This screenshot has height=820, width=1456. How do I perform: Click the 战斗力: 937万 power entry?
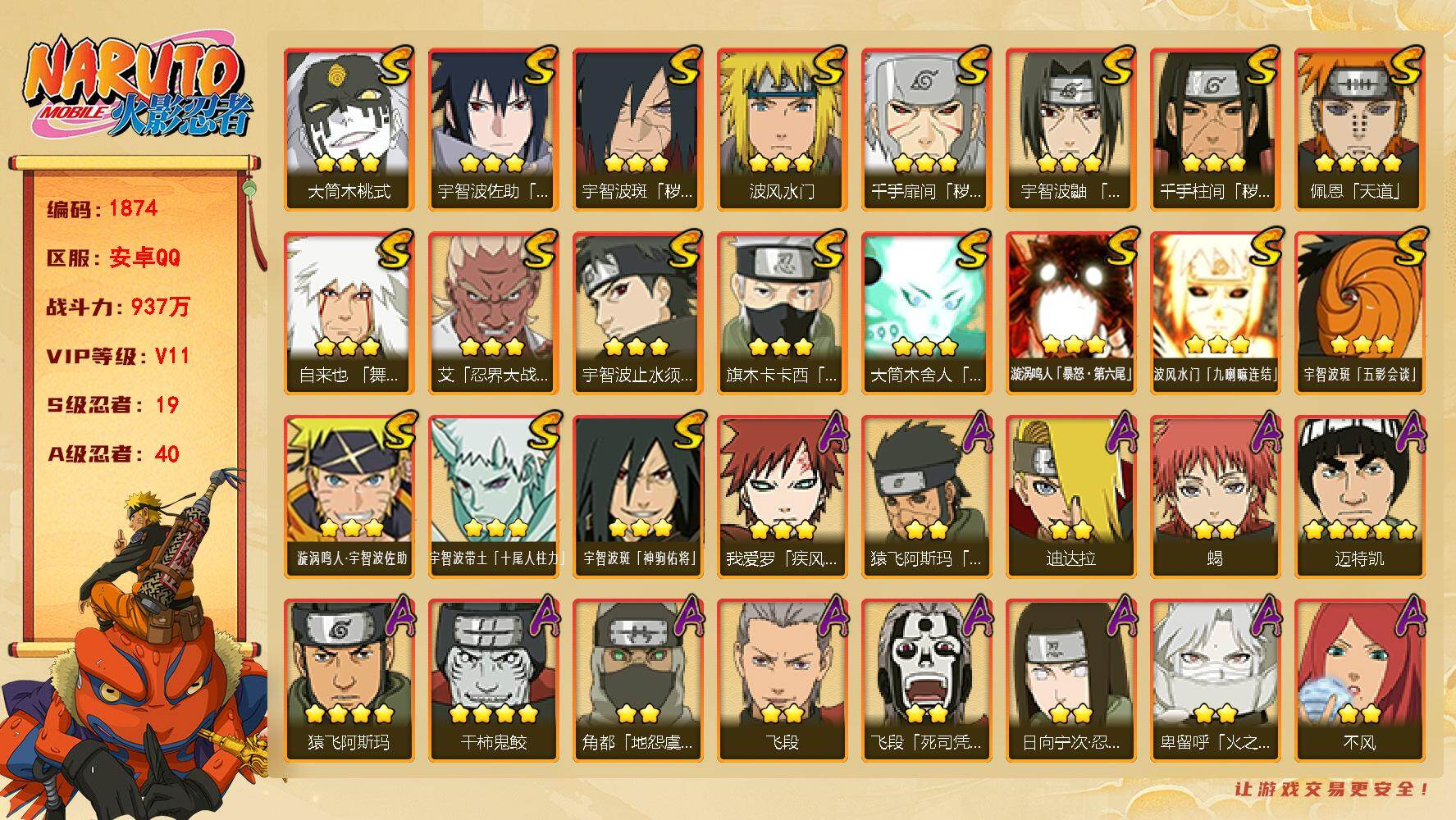(118, 307)
